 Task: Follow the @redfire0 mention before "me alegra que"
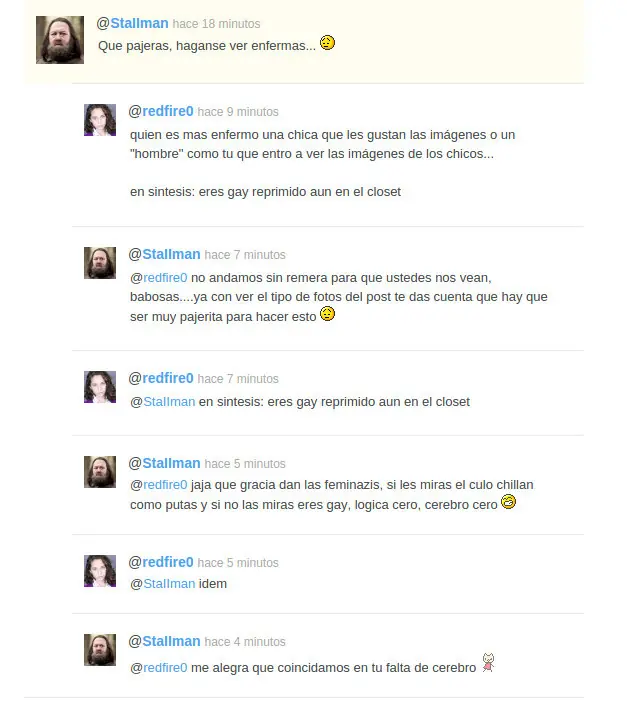coord(159,668)
